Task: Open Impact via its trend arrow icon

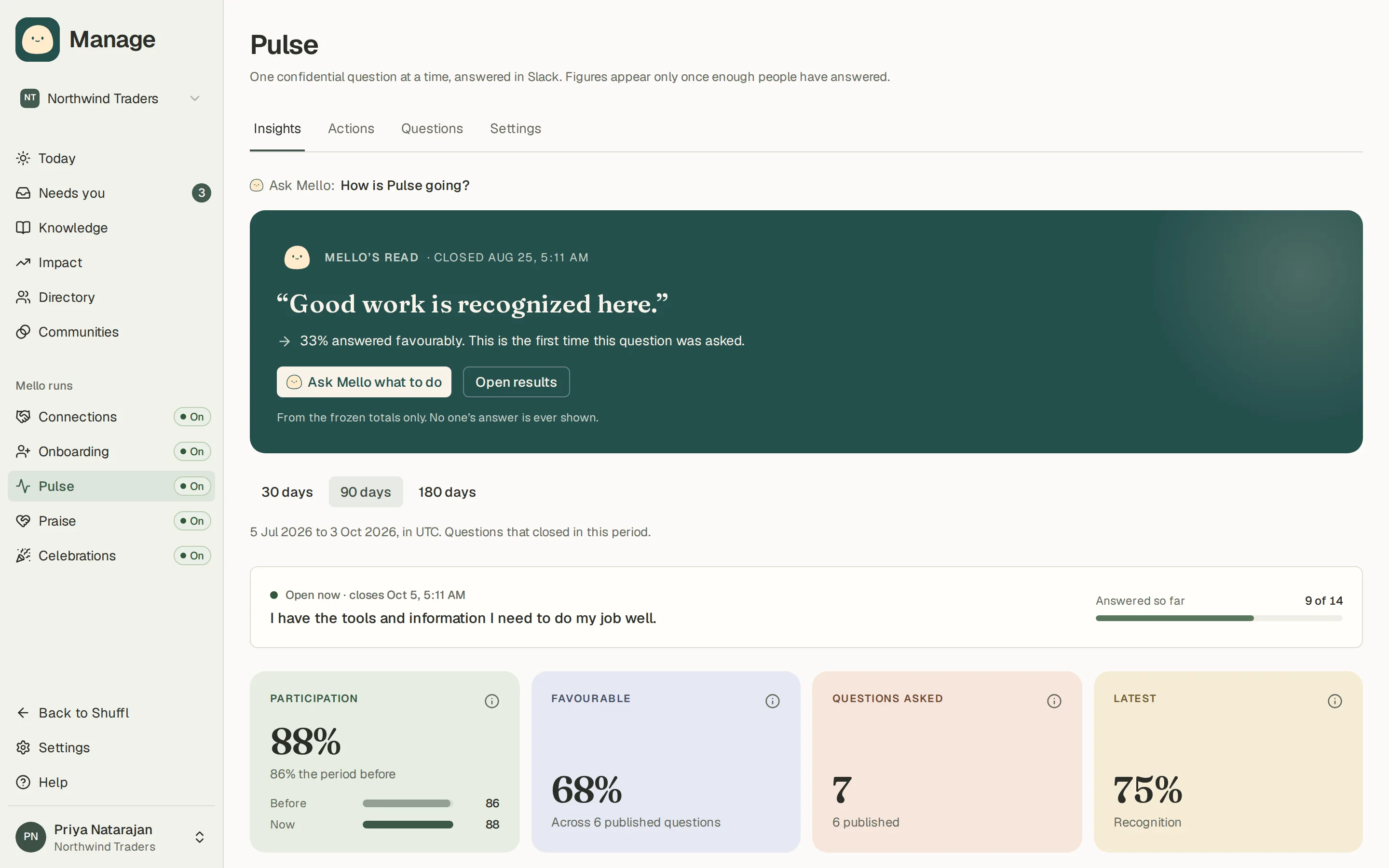Action: click(23, 262)
